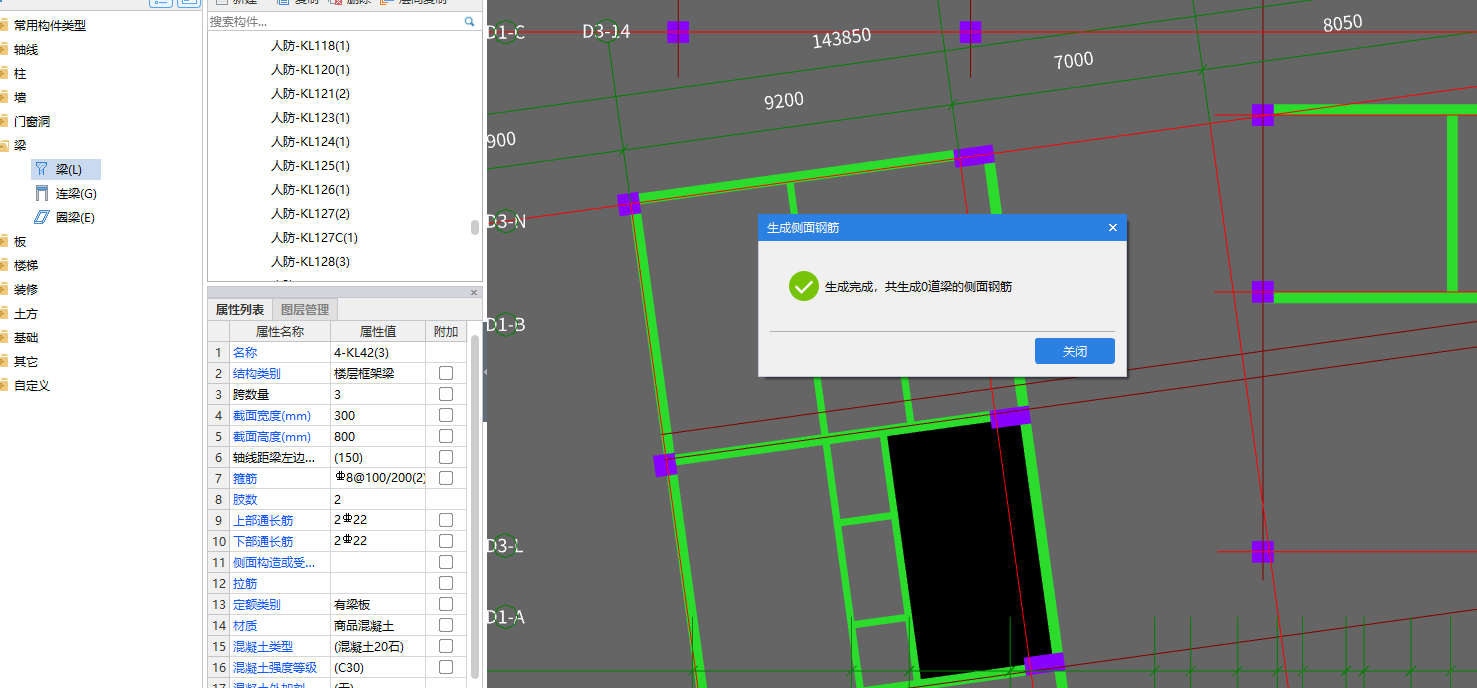Close the 生成侧面钢筋 dialog with X
The image size is (1477, 688).
coord(1113,228)
